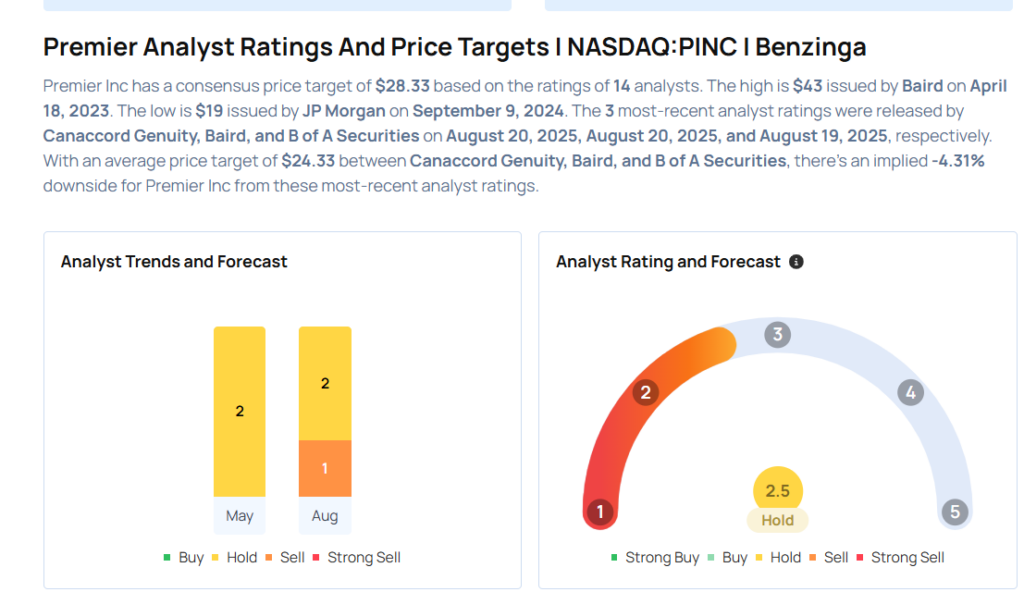
Task: Toggle Sell legend in Analyst Trends chart
Action: click(285, 557)
